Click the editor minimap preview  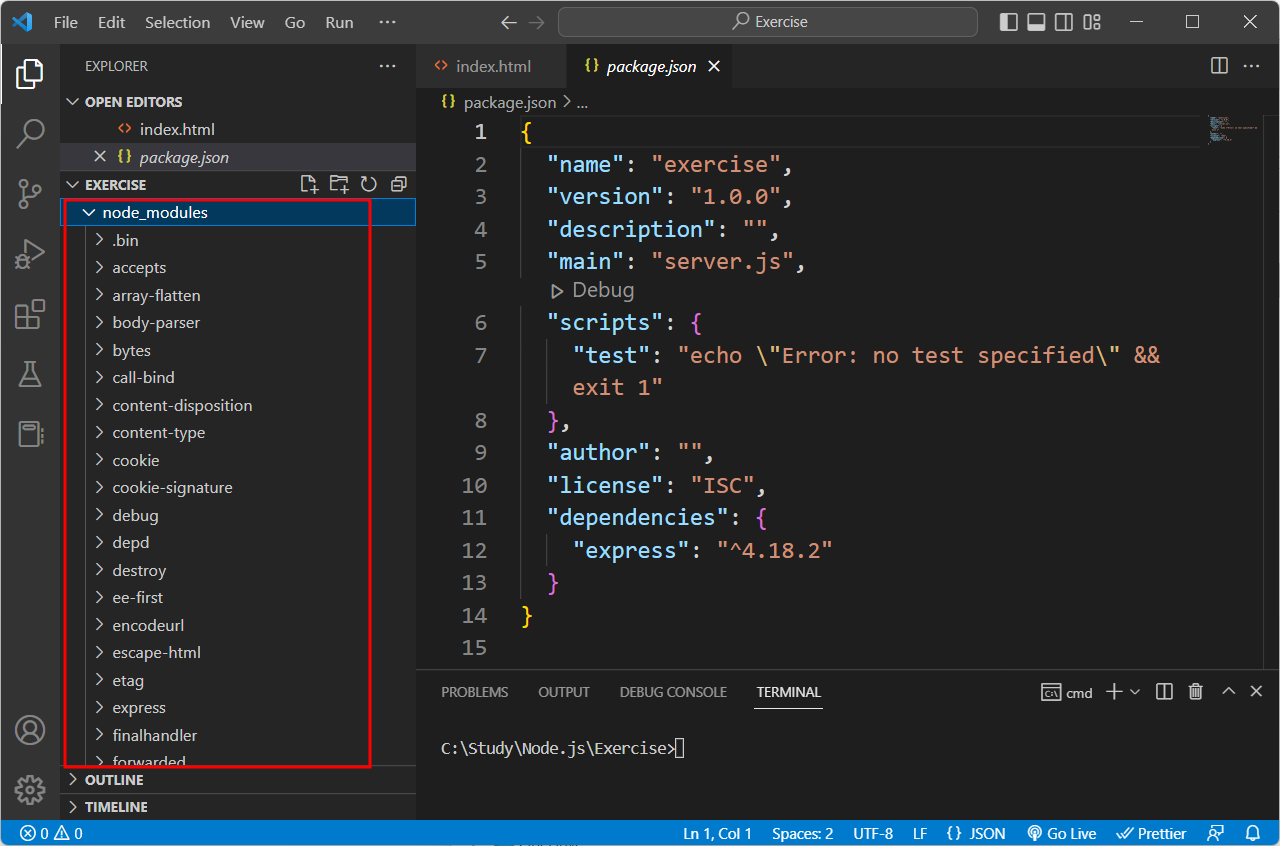tap(1230, 130)
